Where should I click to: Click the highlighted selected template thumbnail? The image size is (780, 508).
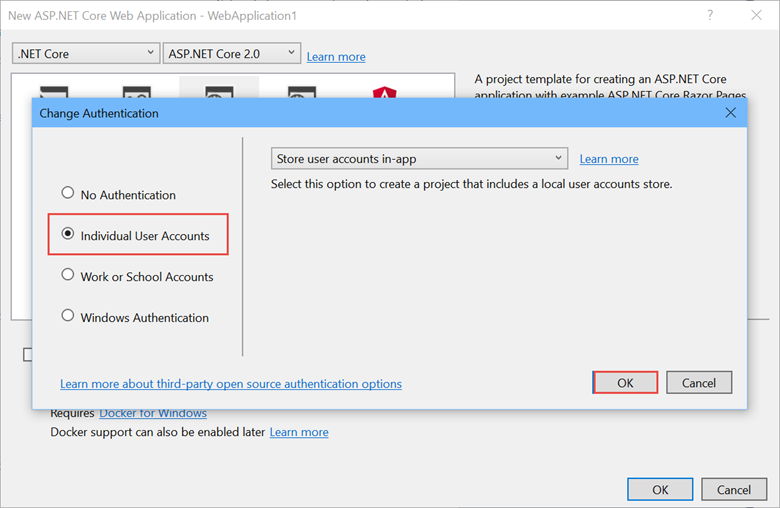pos(218,88)
